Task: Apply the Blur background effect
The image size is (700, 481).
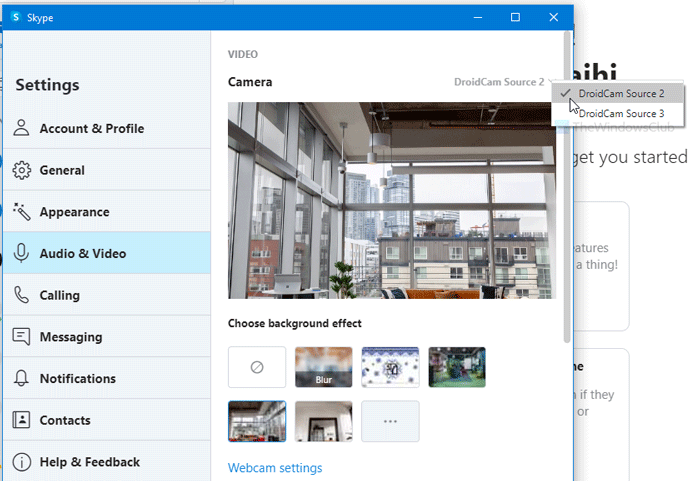Action: [324, 367]
